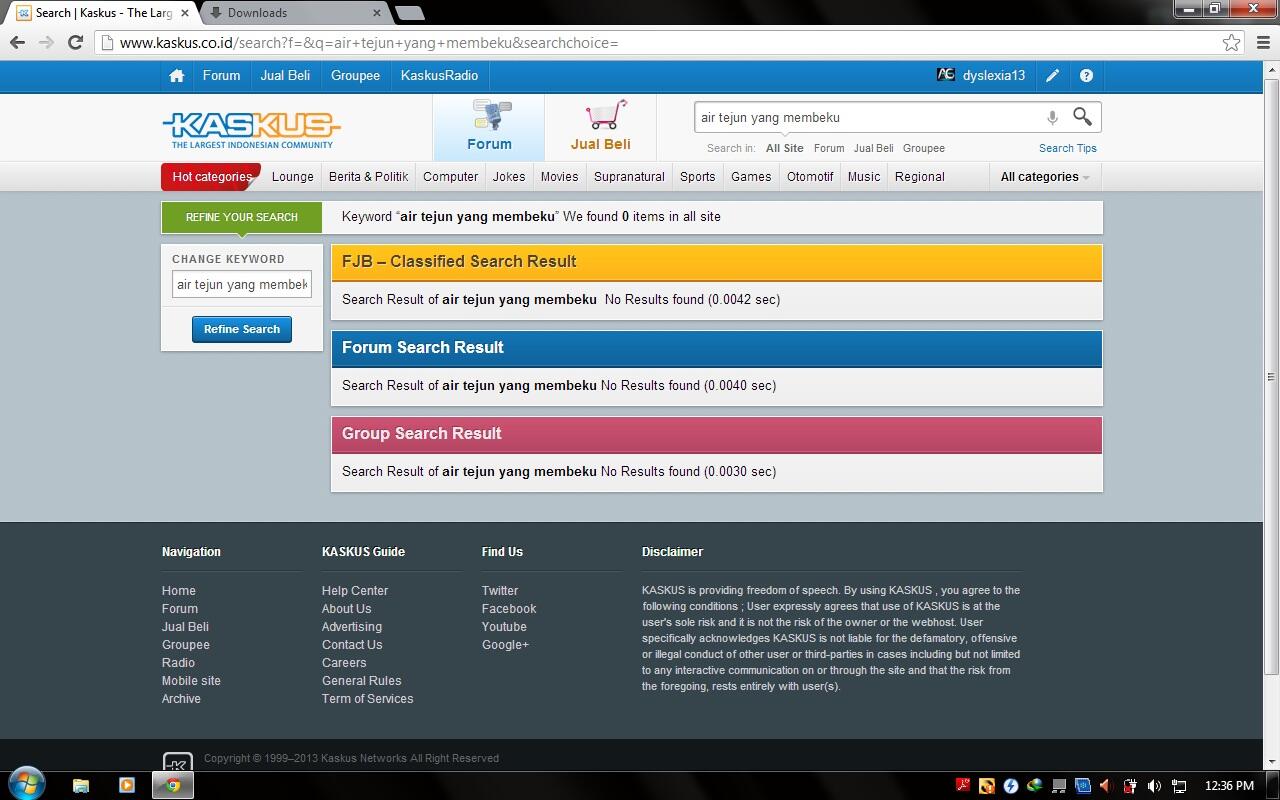Screen dimensions: 1280x800
Task: Reload the page
Action: pos(75,42)
